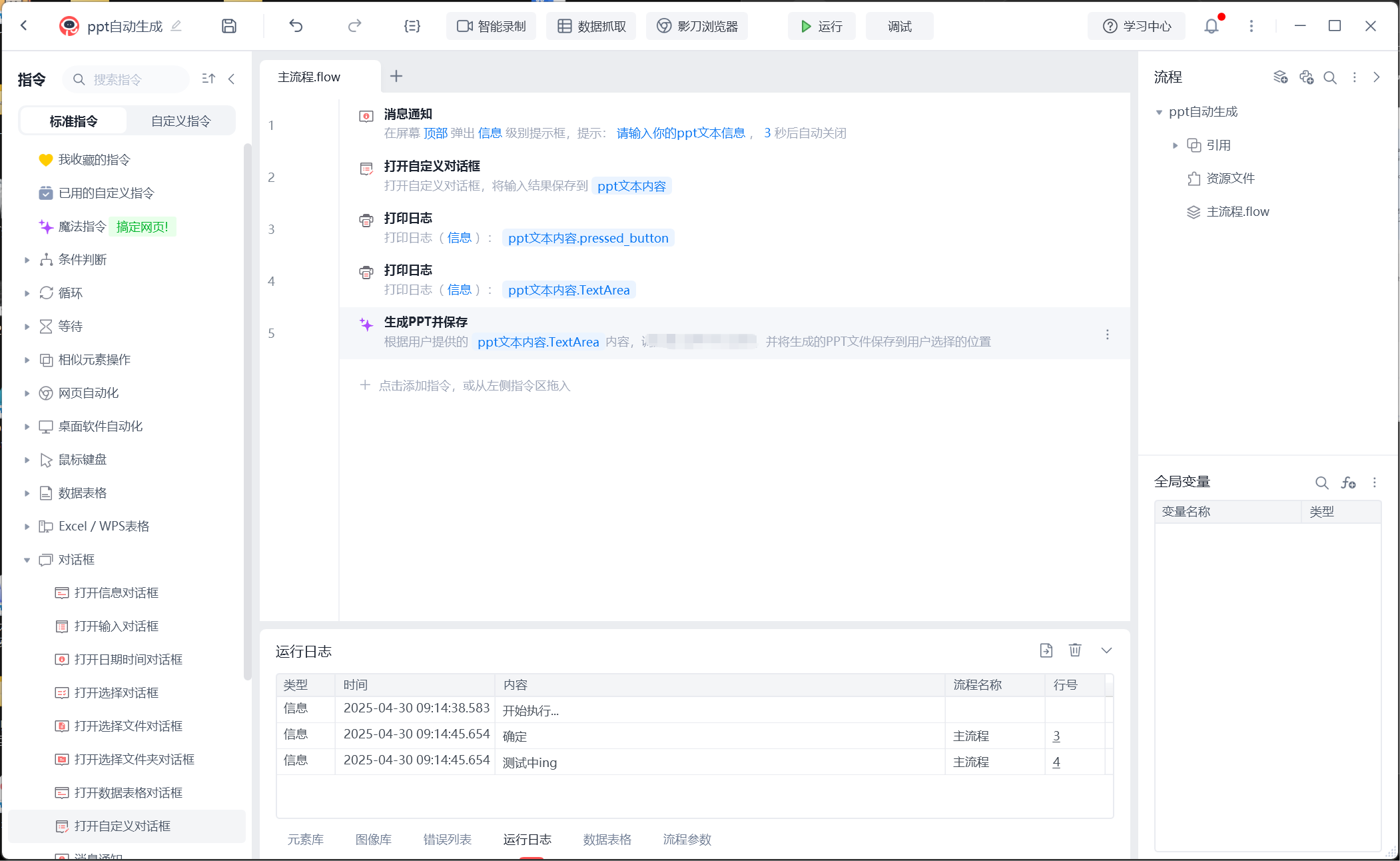Click the pencil icon to rename the project
This screenshot has width=1400, height=861.
tap(176, 26)
